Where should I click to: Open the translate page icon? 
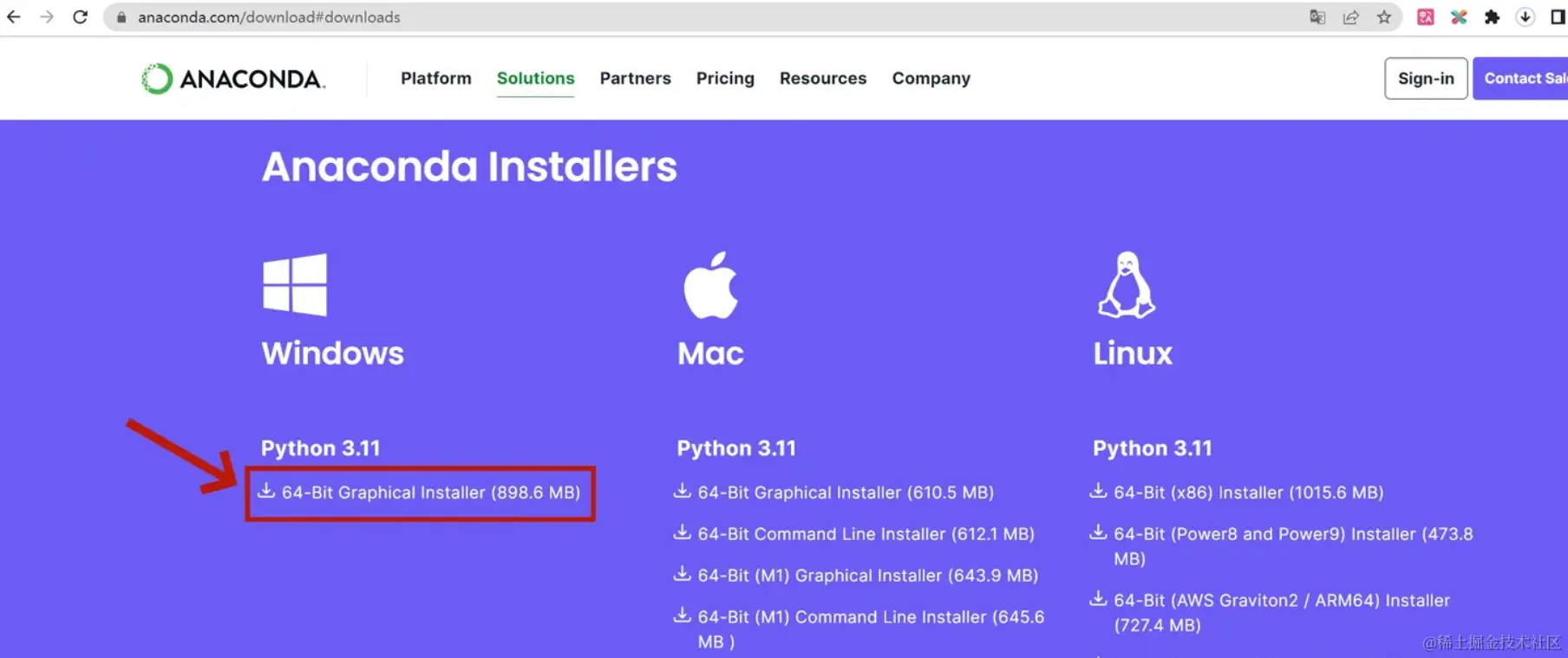(x=1317, y=16)
